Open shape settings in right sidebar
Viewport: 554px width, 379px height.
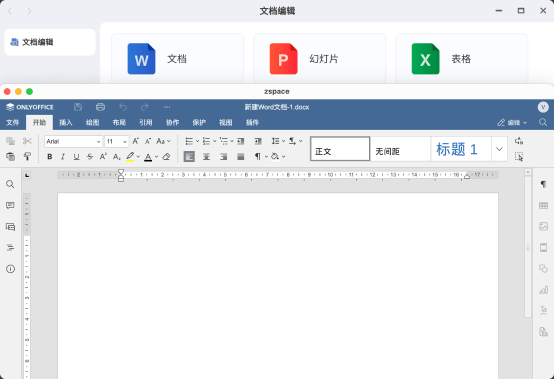[543, 268]
